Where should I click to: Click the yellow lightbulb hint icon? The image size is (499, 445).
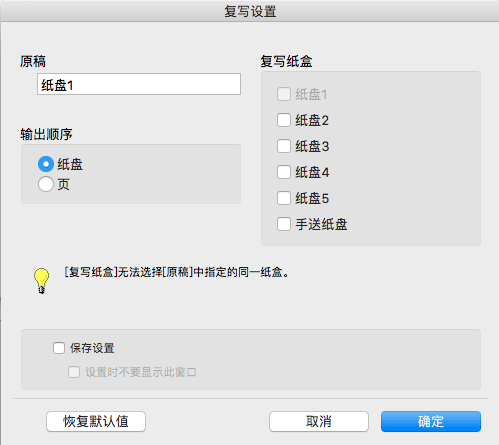pos(41,281)
